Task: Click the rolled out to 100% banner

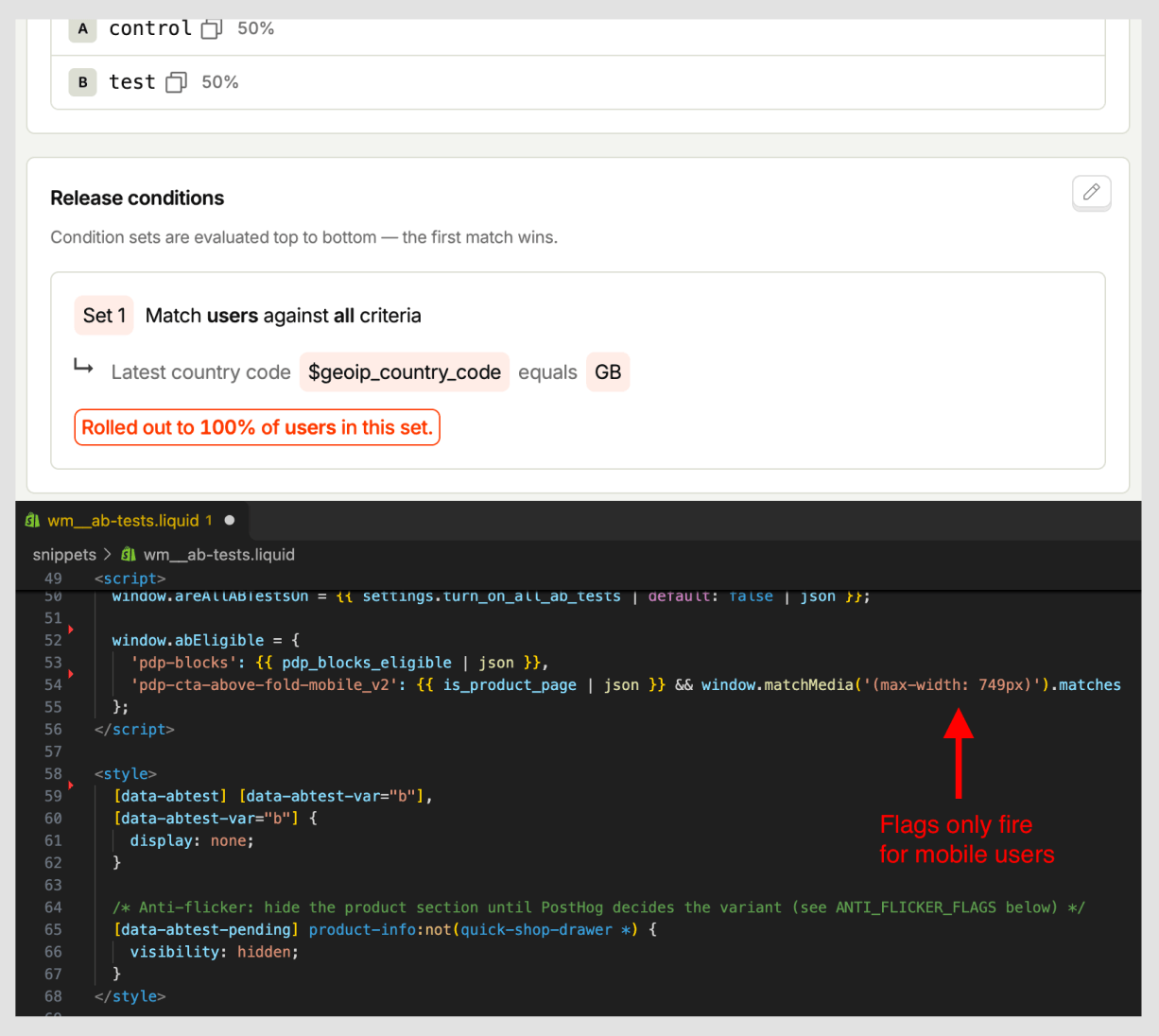Action: pos(257,427)
